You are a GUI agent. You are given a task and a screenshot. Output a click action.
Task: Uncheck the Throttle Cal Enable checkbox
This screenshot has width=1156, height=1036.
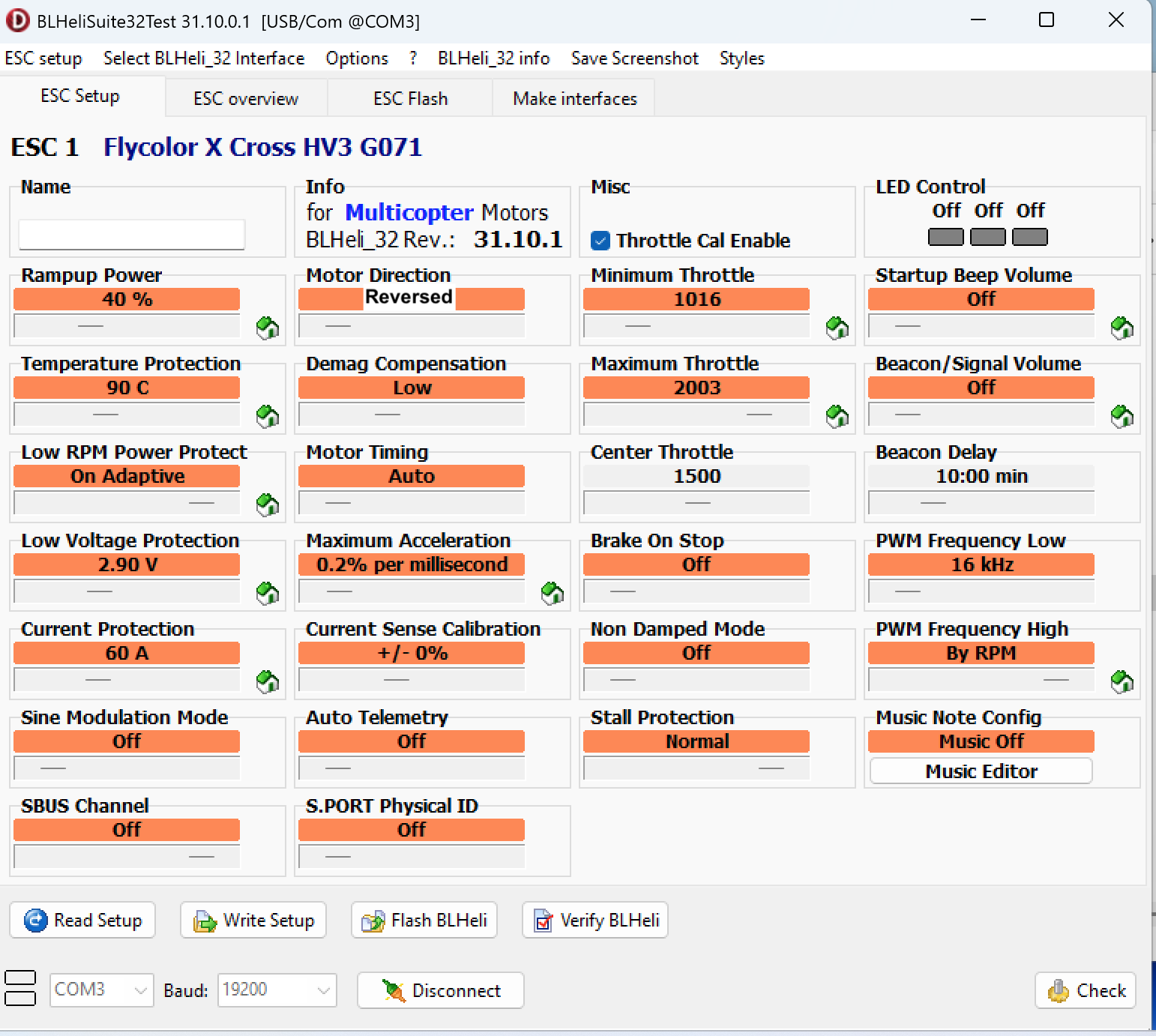600,241
